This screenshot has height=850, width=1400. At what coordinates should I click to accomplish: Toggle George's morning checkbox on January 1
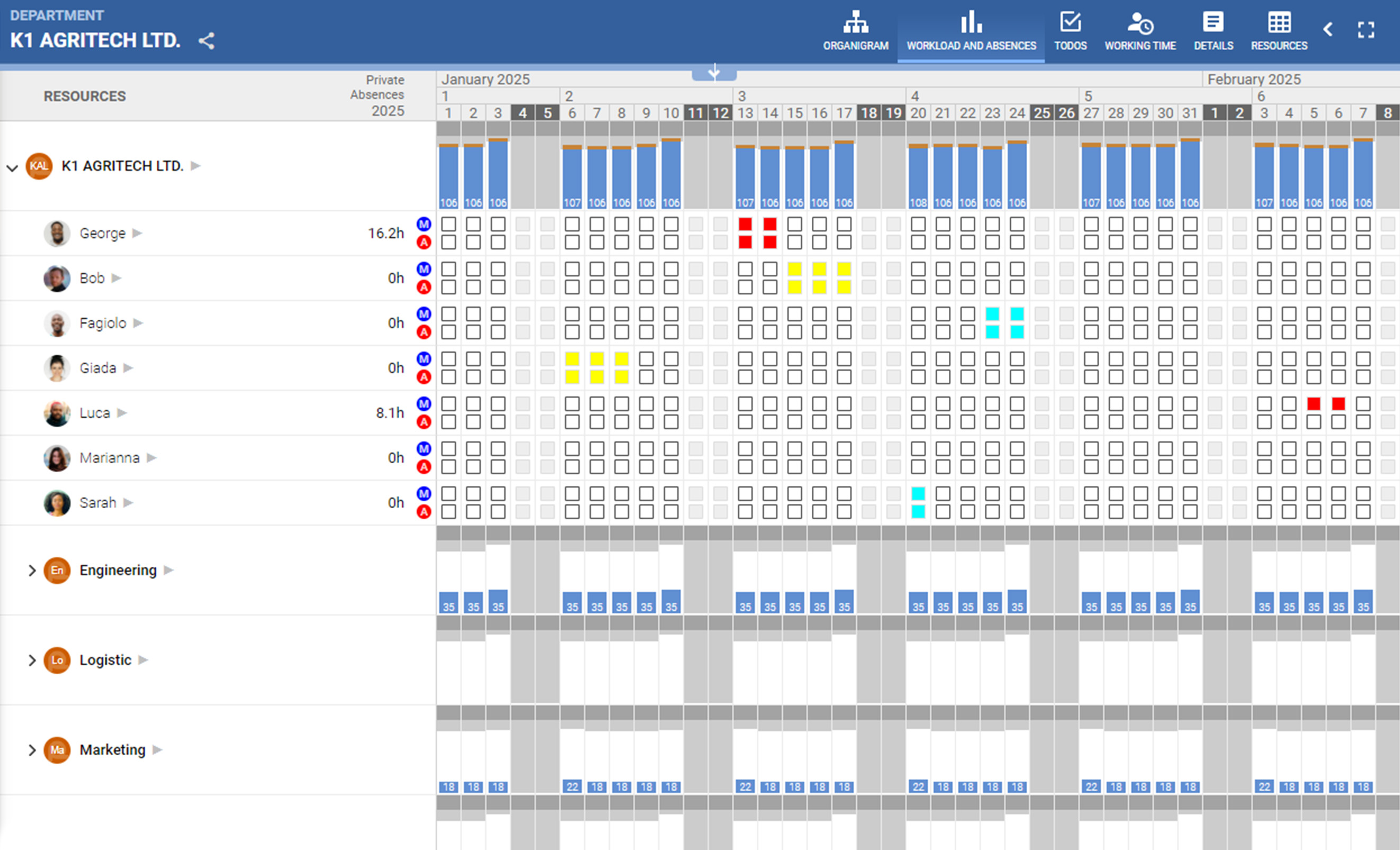coord(449,224)
